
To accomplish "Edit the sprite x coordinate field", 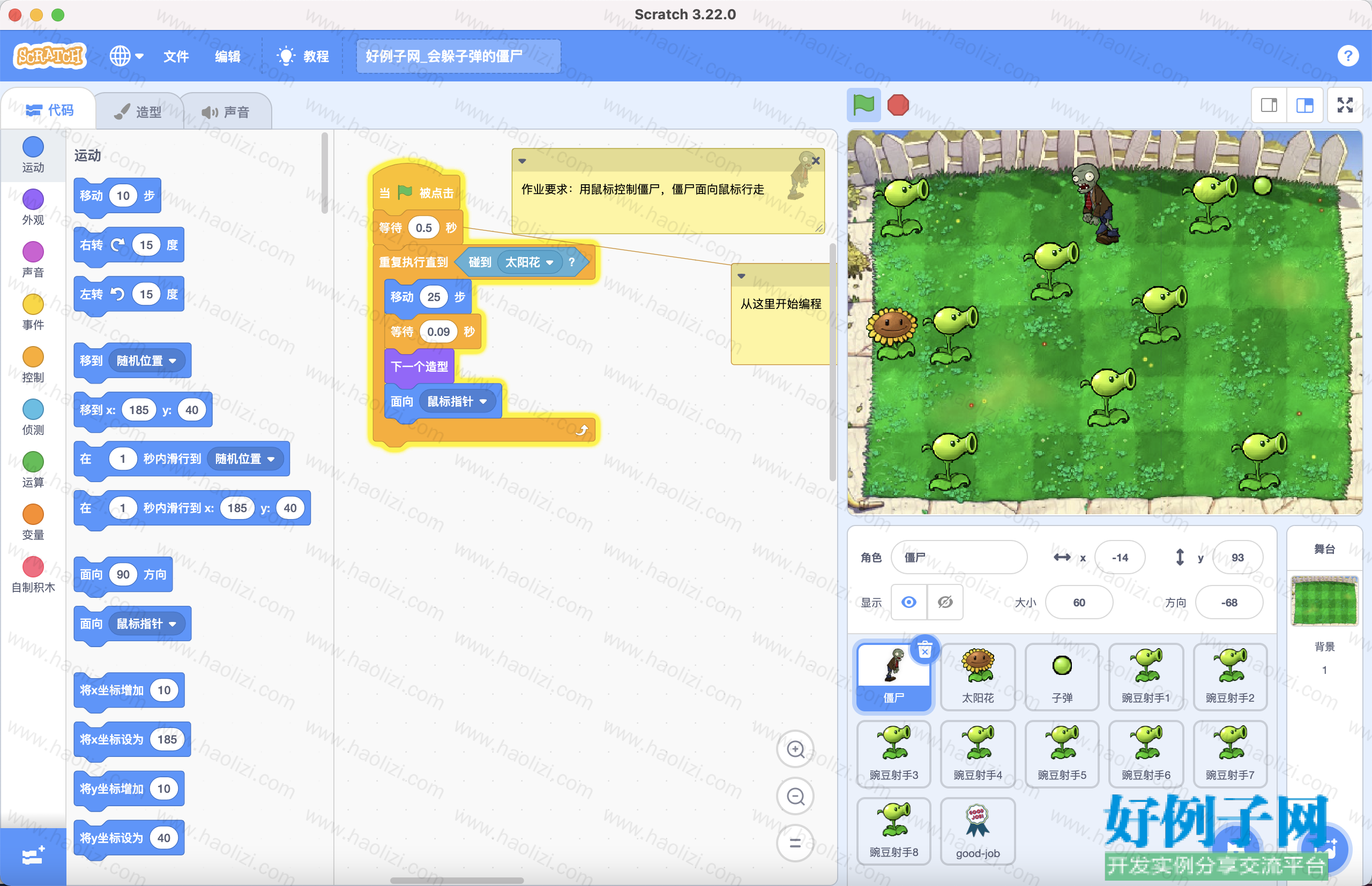I will (1120, 557).
